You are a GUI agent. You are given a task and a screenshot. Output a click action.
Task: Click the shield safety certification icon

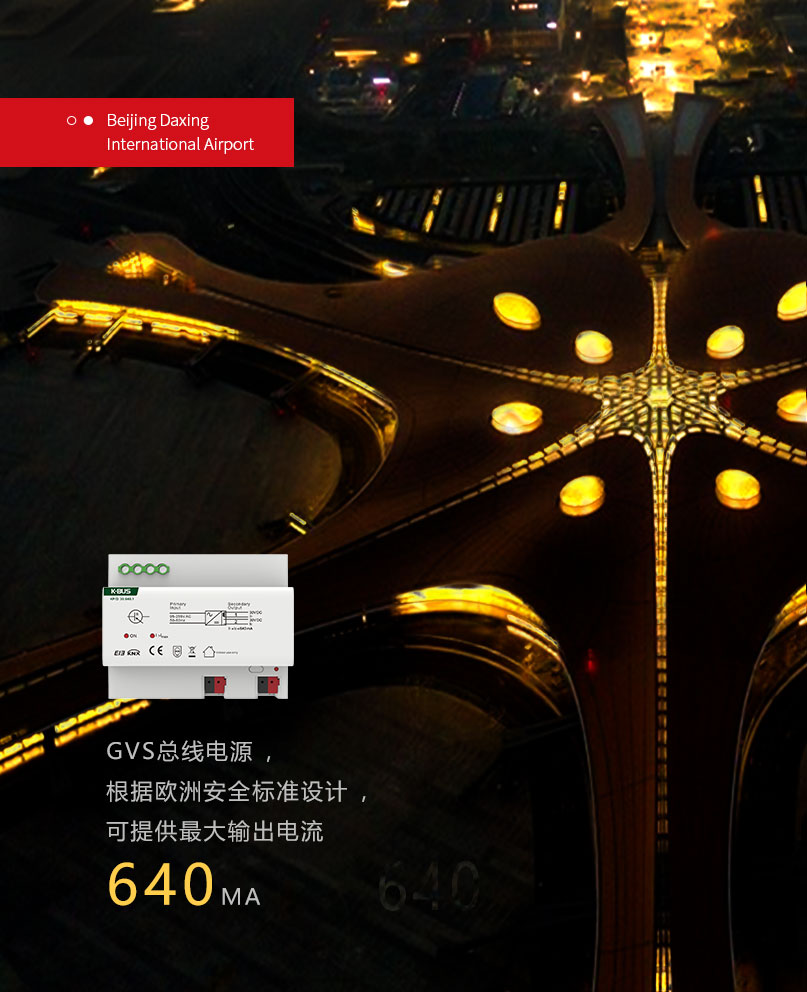click(175, 652)
